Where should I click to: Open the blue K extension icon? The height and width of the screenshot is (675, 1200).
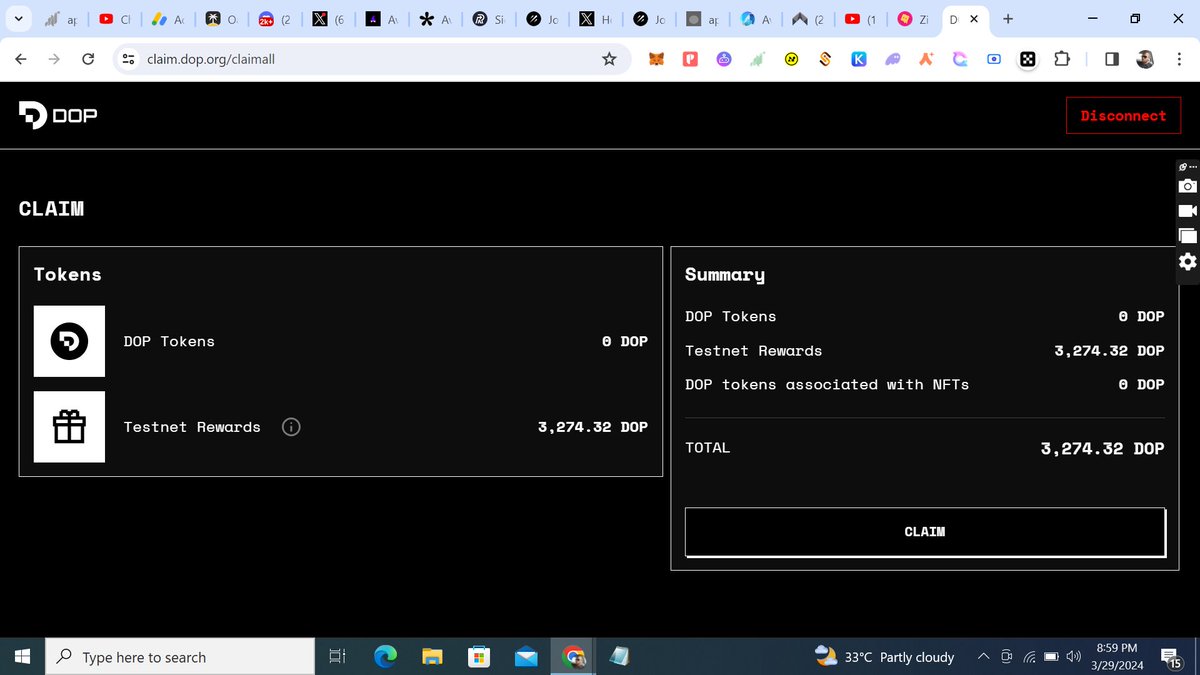(858, 60)
